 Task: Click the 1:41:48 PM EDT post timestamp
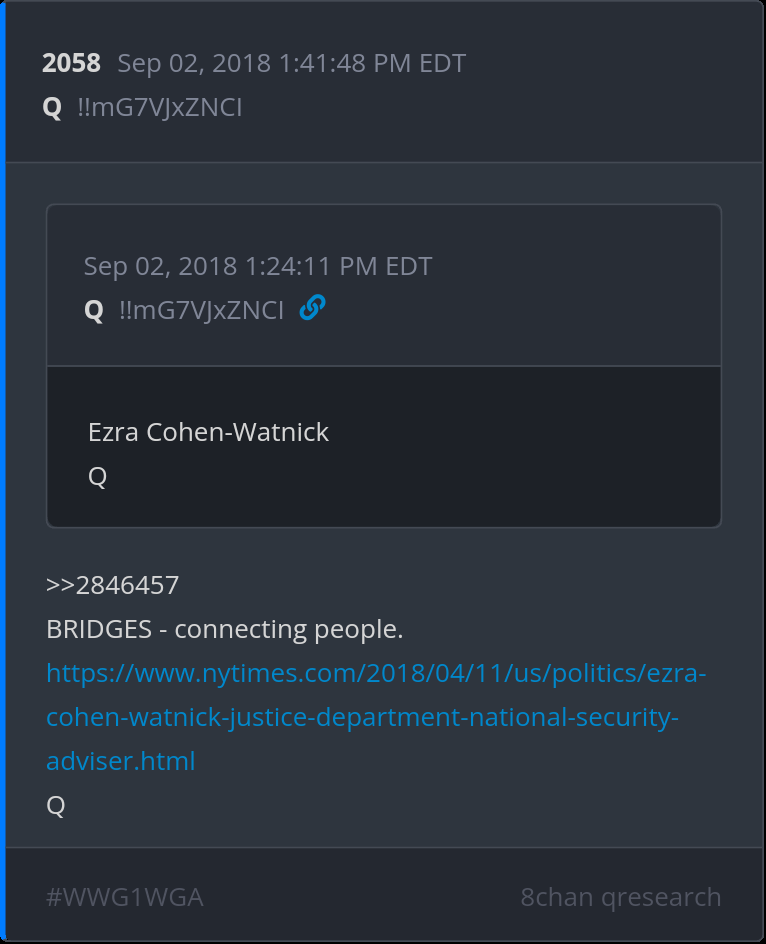(x=291, y=64)
